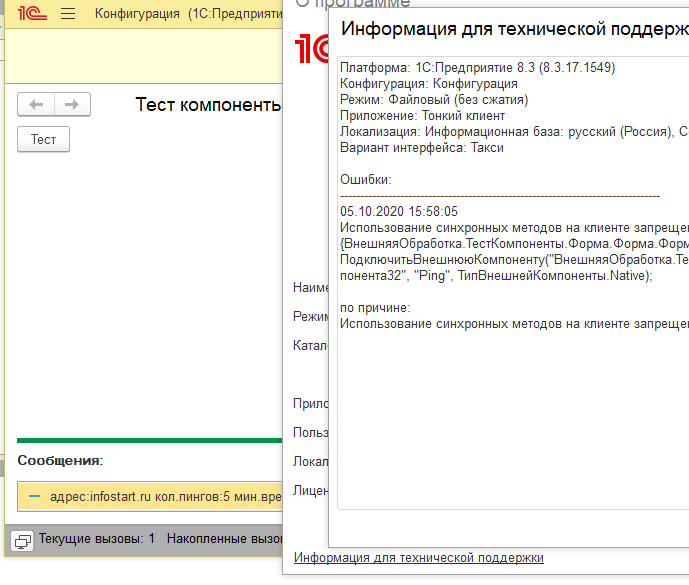Open link Информация для технической поддержки
The image size is (689, 585).
pos(419,557)
